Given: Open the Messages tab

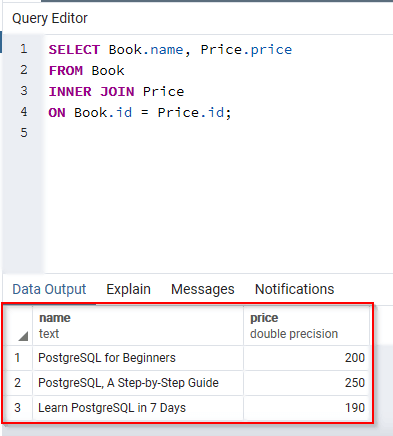Looking at the screenshot, I should pyautogui.click(x=203, y=289).
